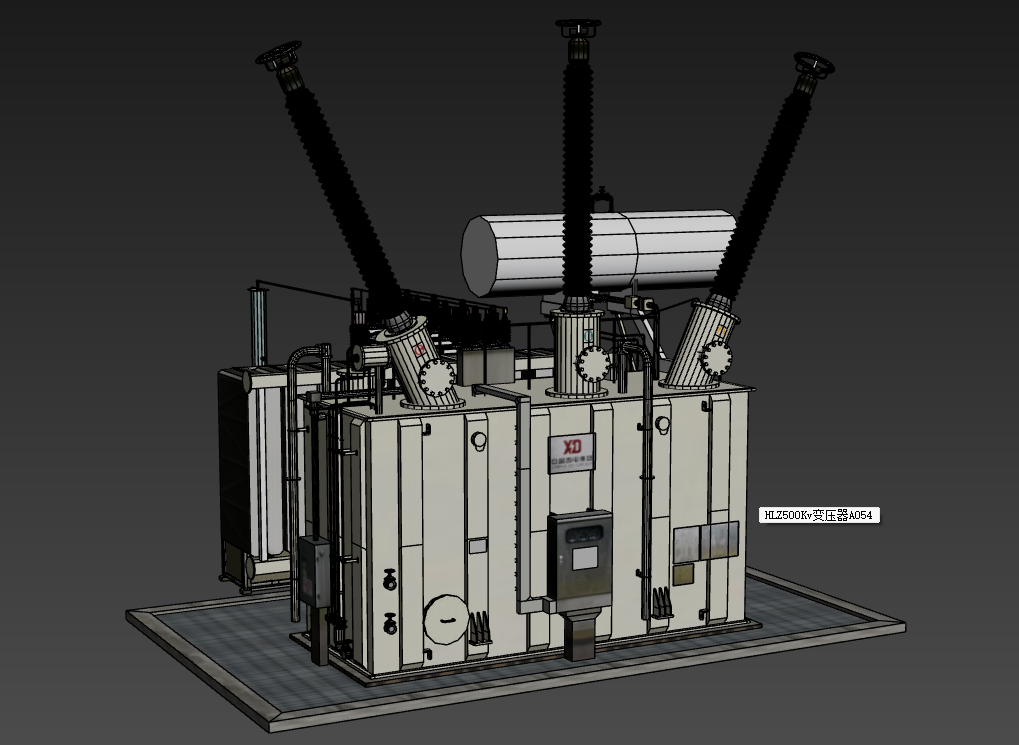Select the round manhole cover on tank
Viewport: 1019px width, 745px height.
tap(446, 618)
